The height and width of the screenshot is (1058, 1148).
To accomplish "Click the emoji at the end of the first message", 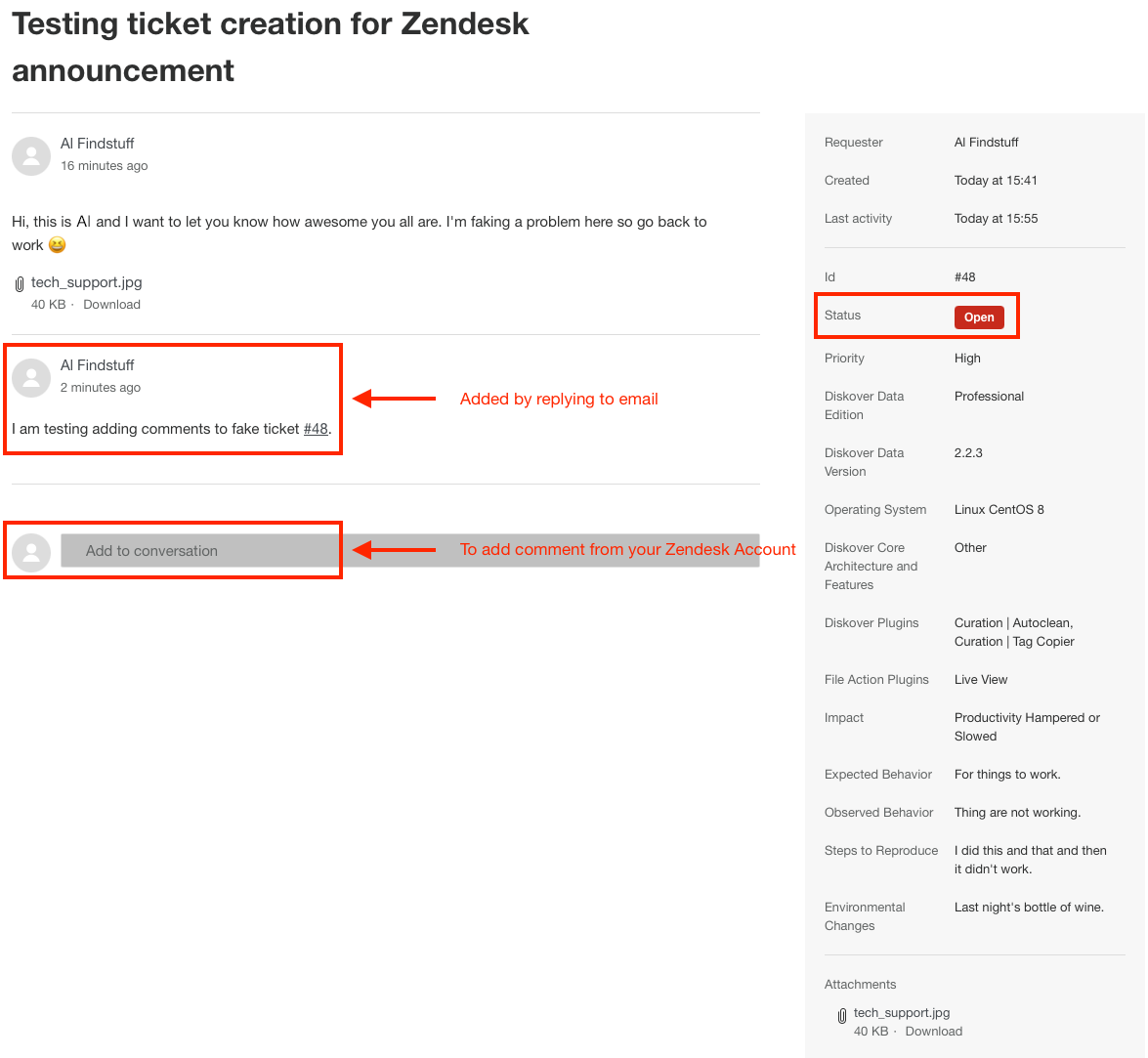I will (x=58, y=245).
